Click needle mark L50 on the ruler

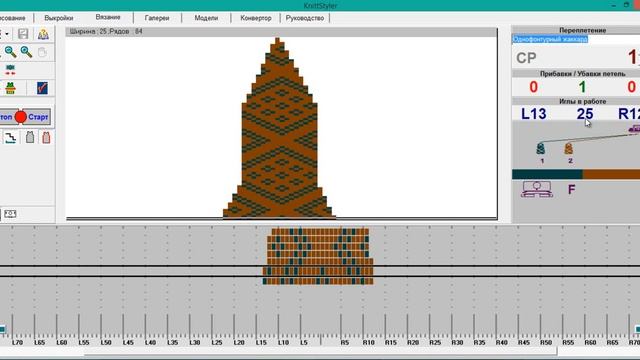pos(106,342)
